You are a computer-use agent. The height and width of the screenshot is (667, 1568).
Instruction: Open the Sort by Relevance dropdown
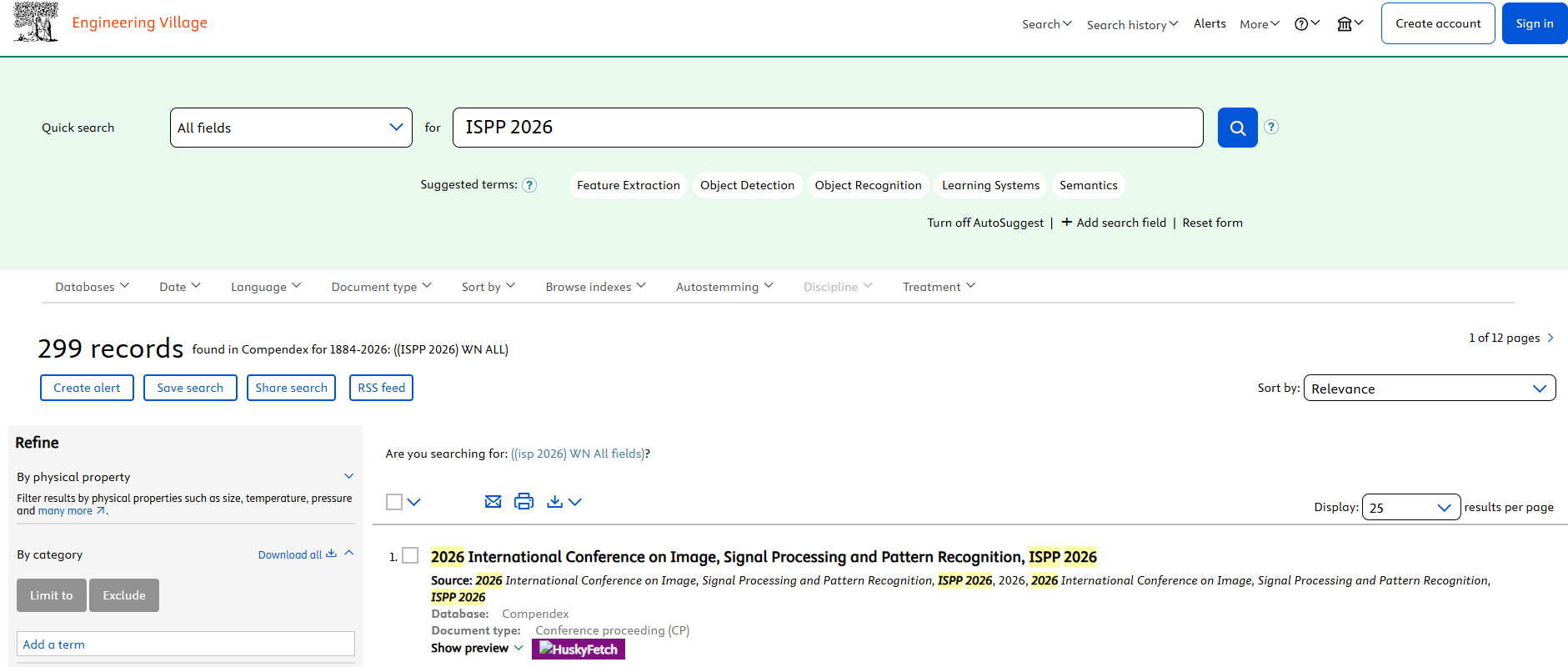tap(1430, 388)
